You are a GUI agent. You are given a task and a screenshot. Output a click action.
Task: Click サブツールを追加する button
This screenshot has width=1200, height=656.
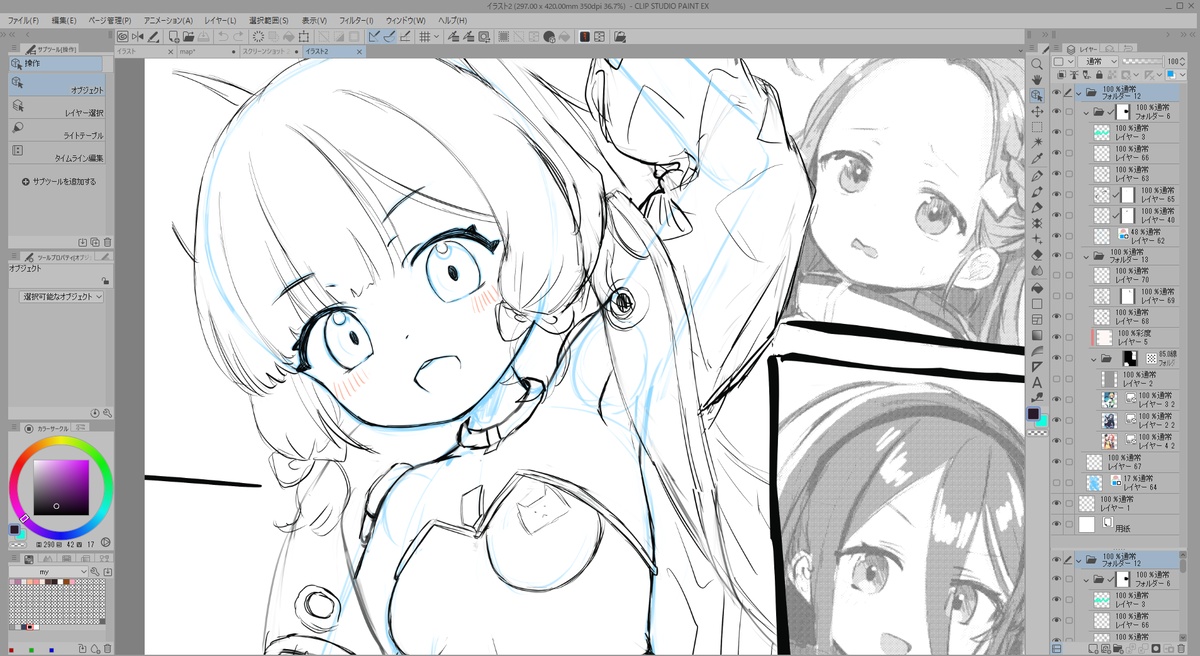click(60, 182)
